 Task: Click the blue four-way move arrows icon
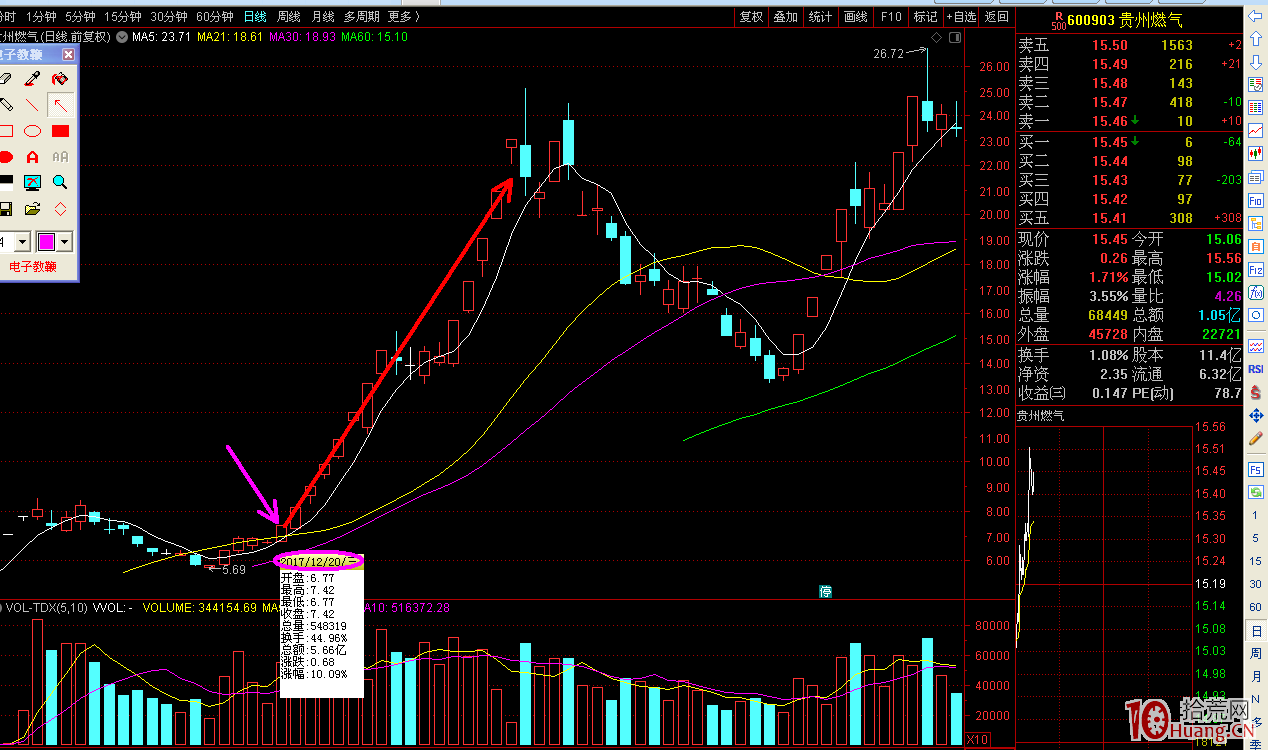(1255, 414)
